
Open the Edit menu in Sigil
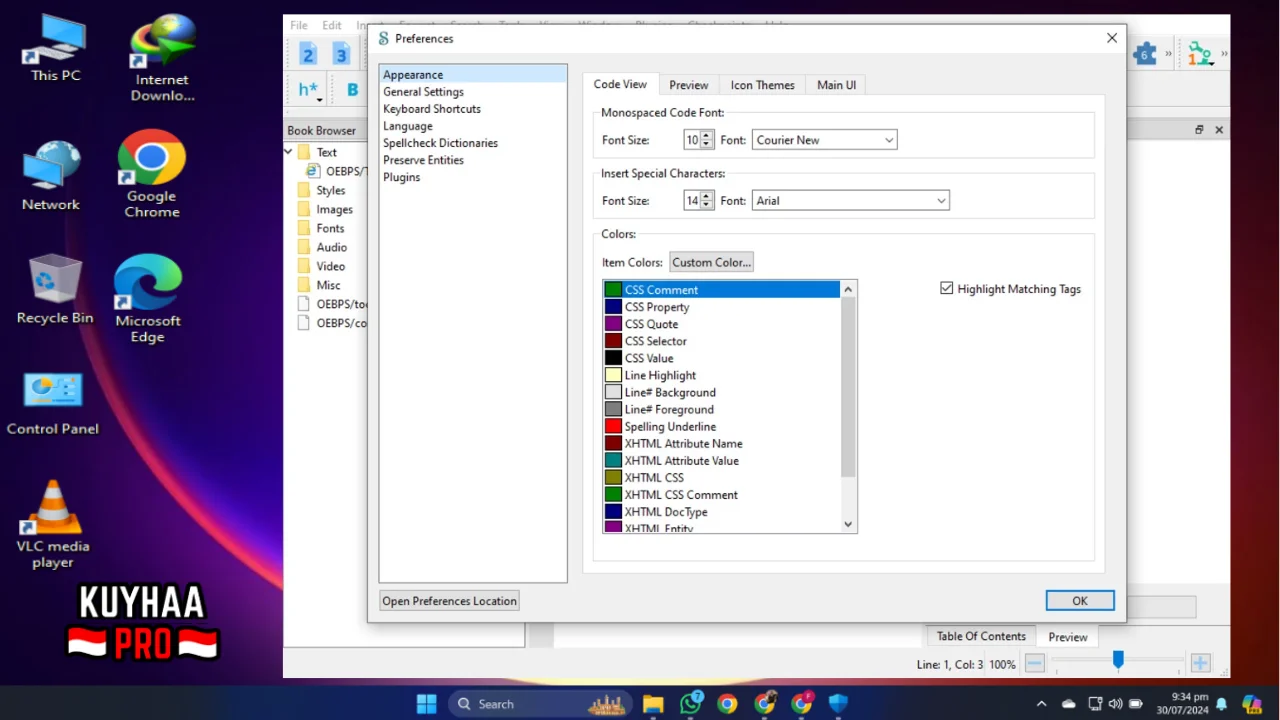tap(332, 25)
